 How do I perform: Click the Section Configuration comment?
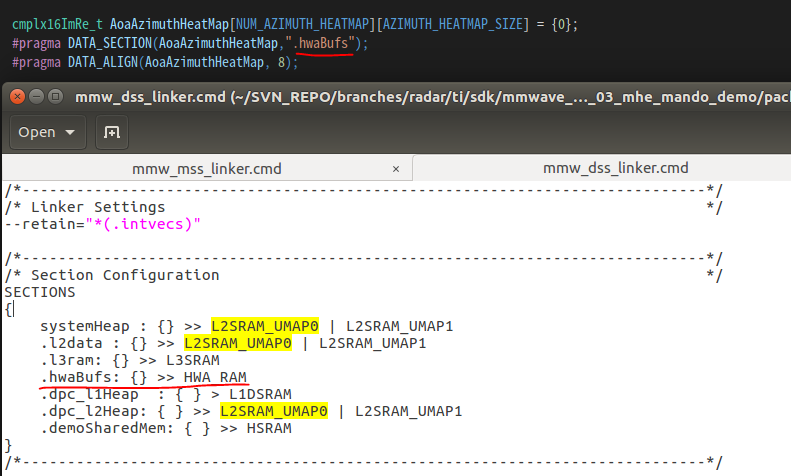125,275
